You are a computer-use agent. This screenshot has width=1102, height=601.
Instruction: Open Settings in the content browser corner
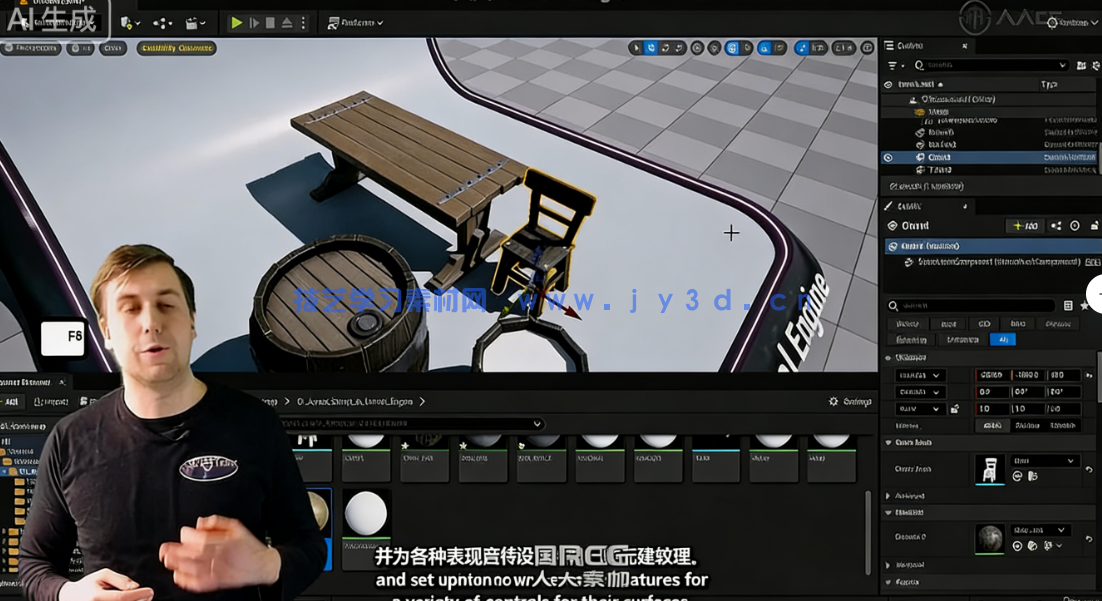click(831, 400)
